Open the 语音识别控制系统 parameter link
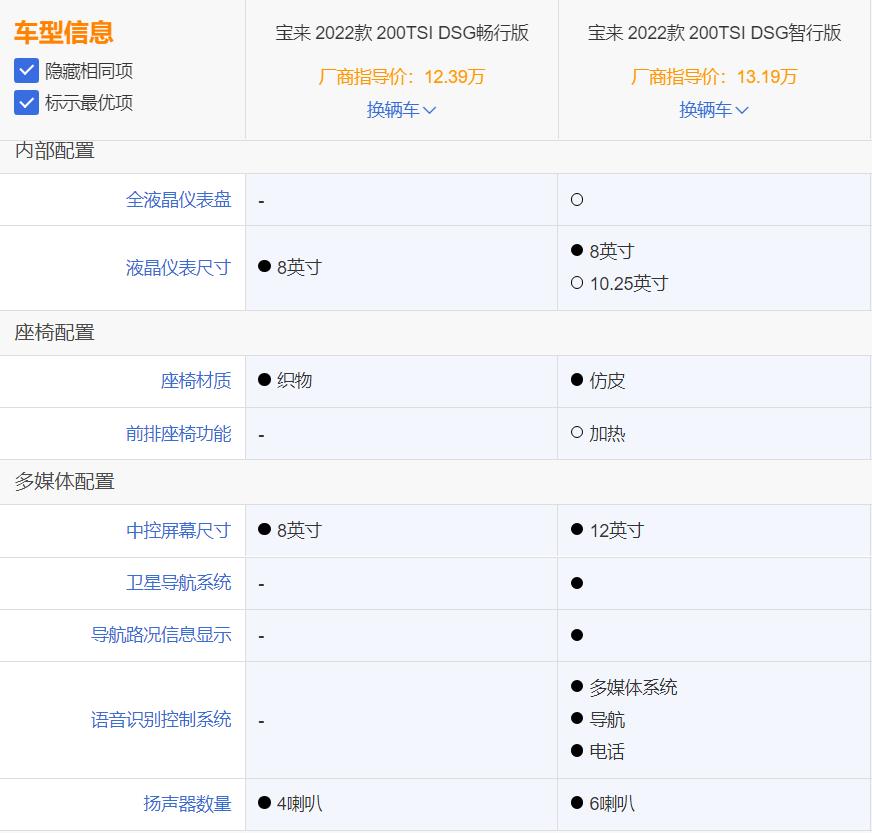872x833 pixels. [x=161, y=720]
